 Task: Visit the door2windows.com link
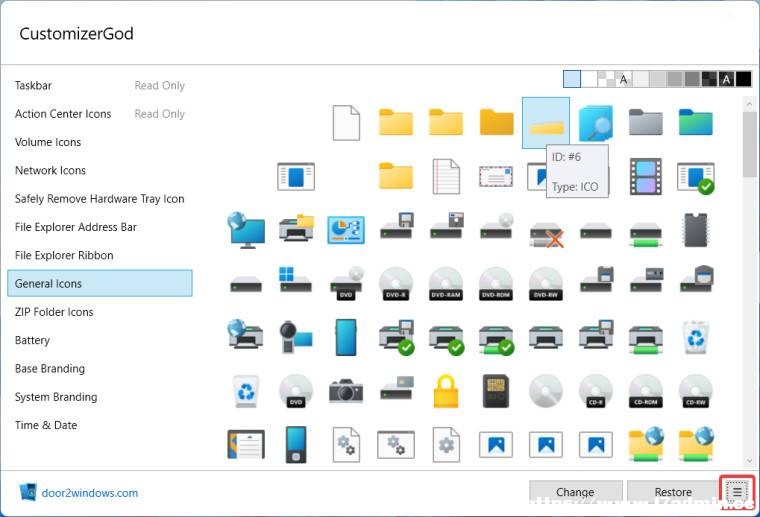click(90, 493)
